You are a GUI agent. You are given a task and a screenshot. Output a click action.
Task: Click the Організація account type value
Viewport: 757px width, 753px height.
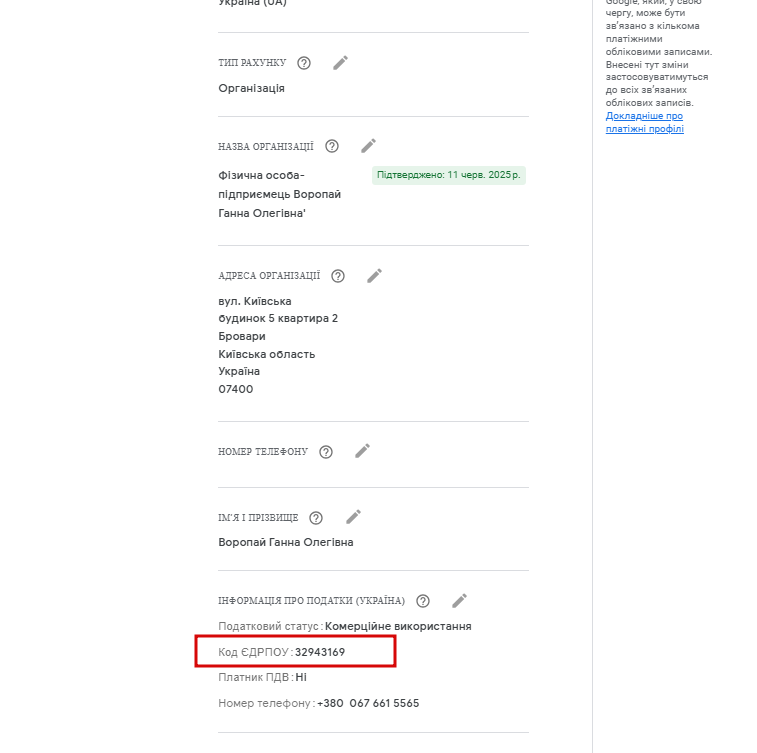click(x=252, y=88)
